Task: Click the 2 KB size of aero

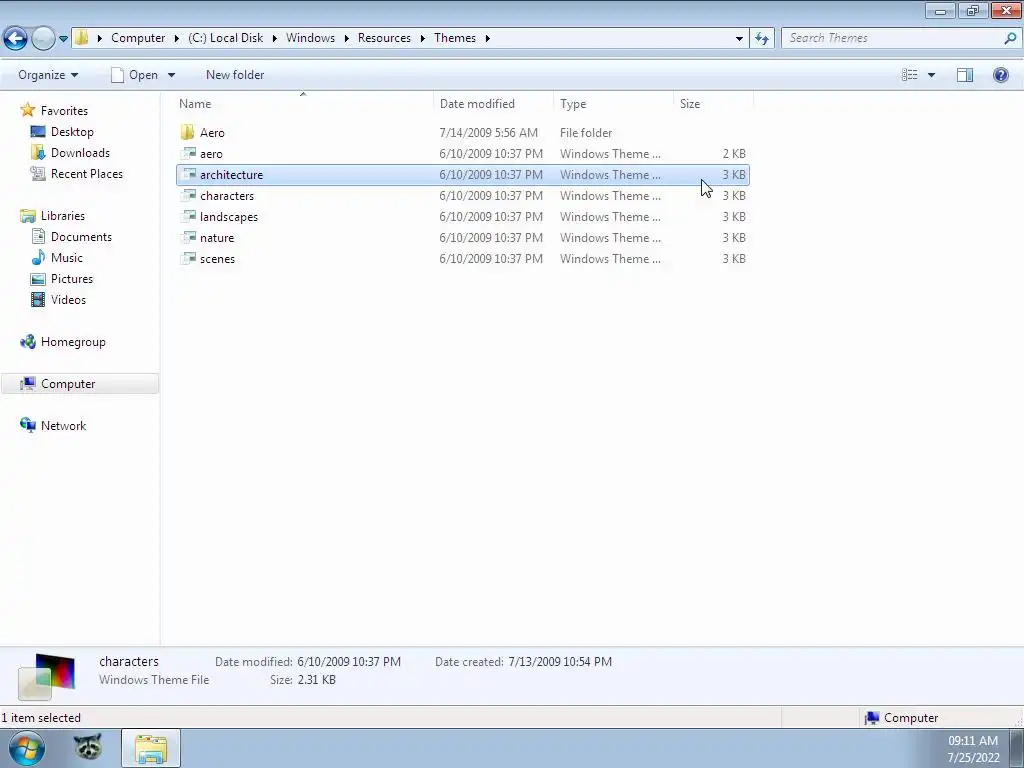Action: click(x=734, y=153)
